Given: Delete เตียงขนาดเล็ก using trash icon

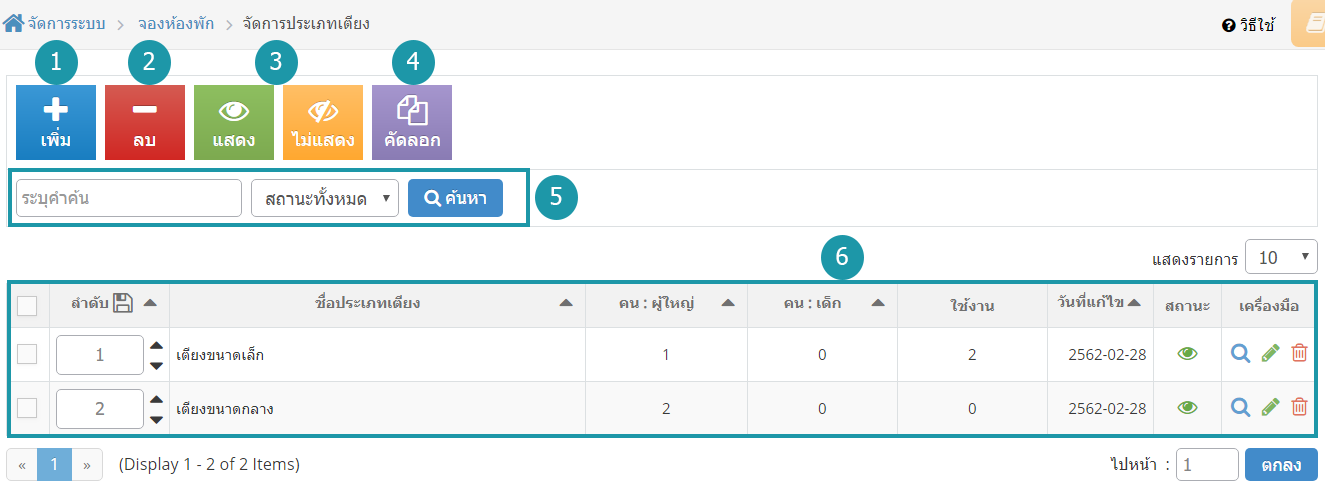Looking at the screenshot, I should pos(1299,353).
